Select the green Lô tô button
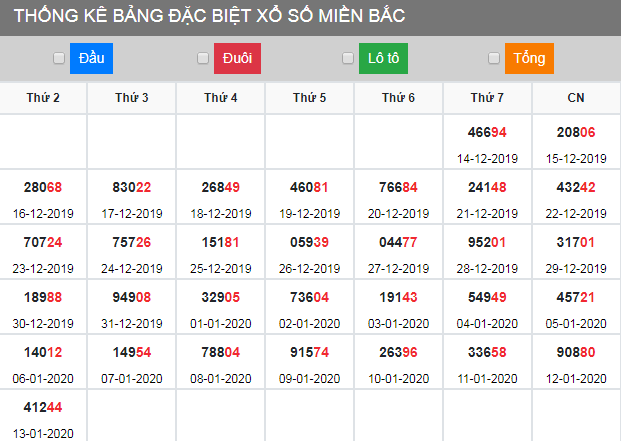 click(x=383, y=58)
